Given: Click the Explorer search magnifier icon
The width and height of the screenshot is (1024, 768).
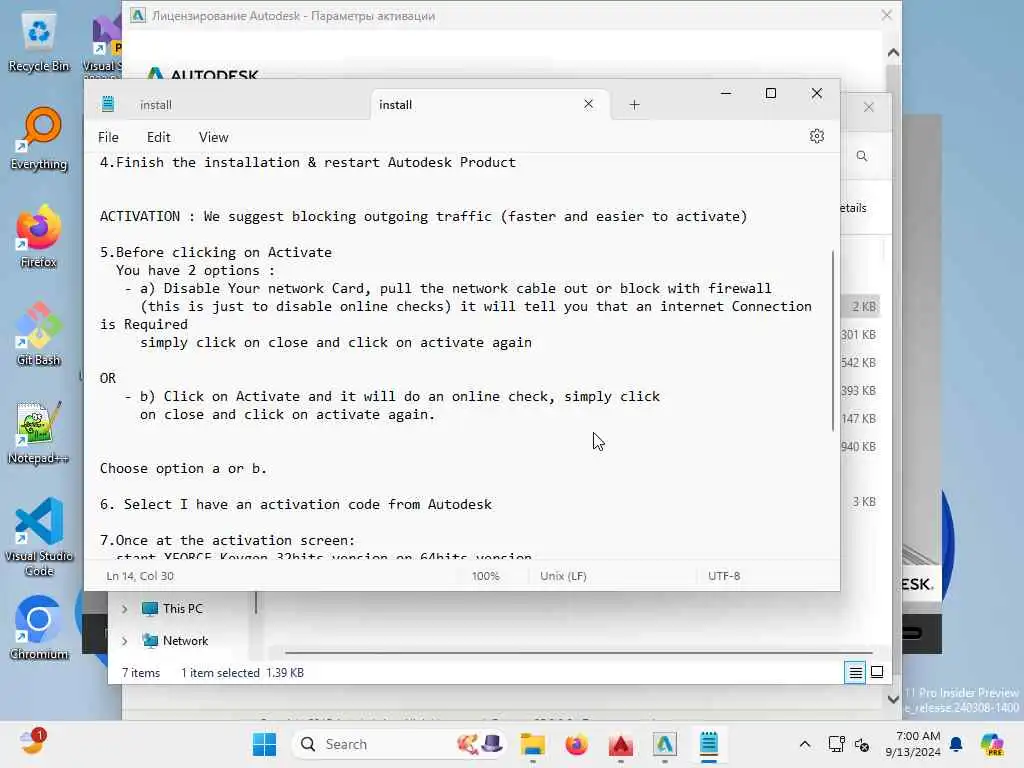Looking at the screenshot, I should click(862, 156).
